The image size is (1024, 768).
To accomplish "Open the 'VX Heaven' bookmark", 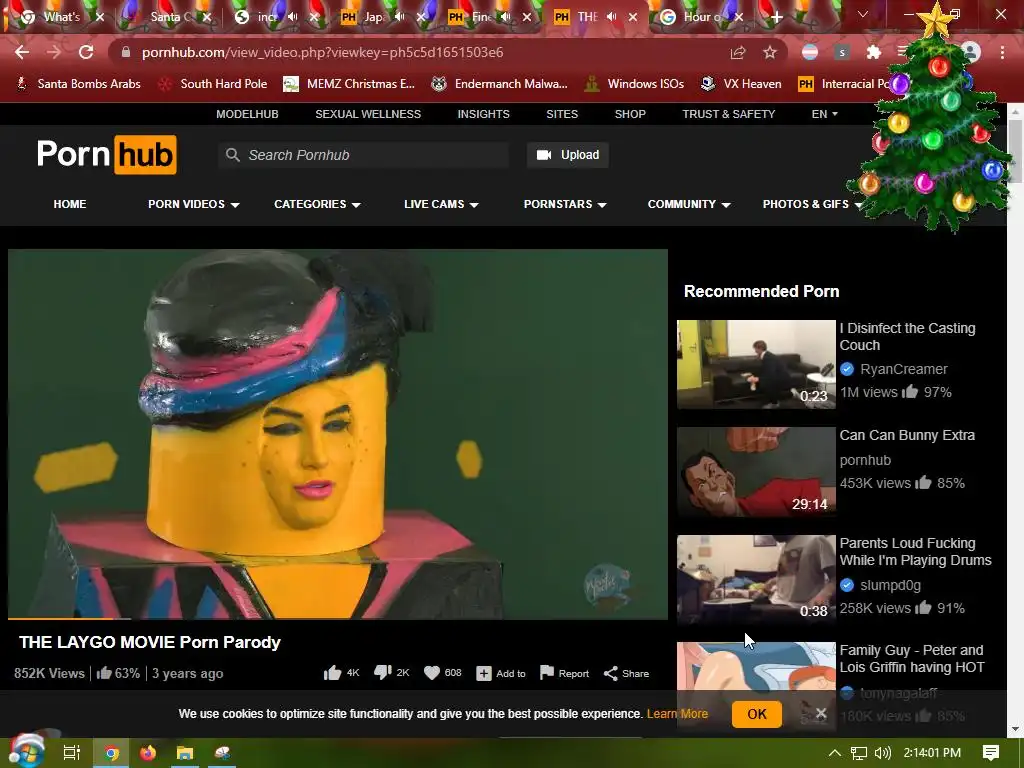I will coord(741,84).
